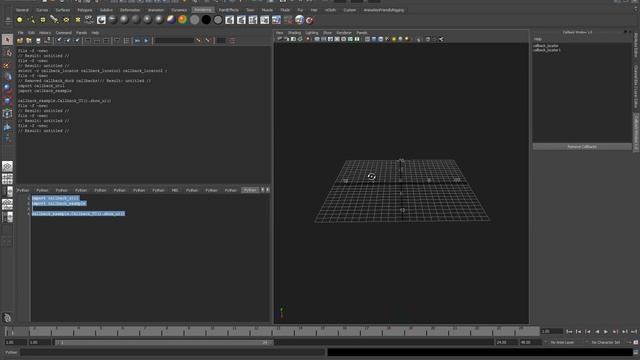Open the Animation shelf tab
Viewport: 640px width, 360px height.
tap(156, 10)
